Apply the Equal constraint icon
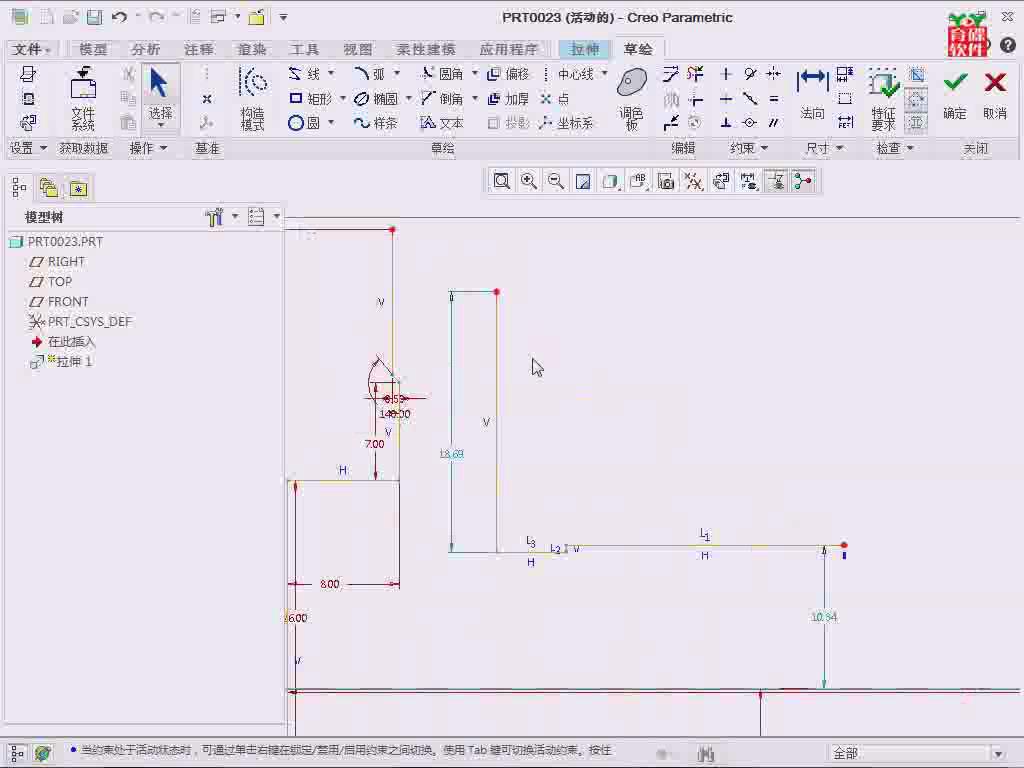The height and width of the screenshot is (768, 1024). tap(774, 99)
